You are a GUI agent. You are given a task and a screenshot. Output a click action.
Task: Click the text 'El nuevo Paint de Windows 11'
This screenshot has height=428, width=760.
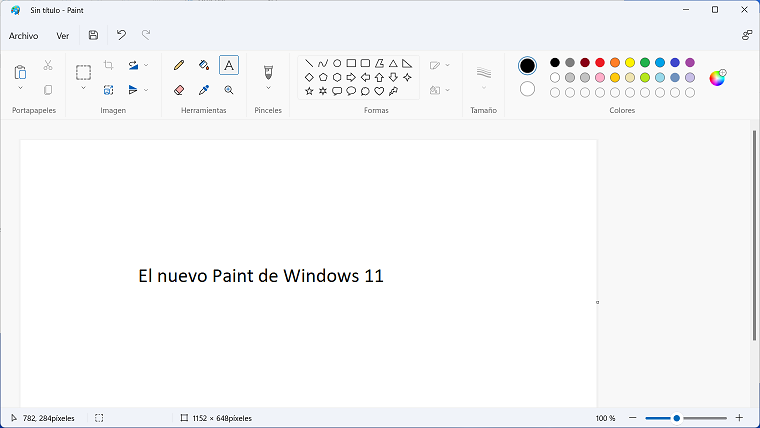pyautogui.click(x=261, y=276)
